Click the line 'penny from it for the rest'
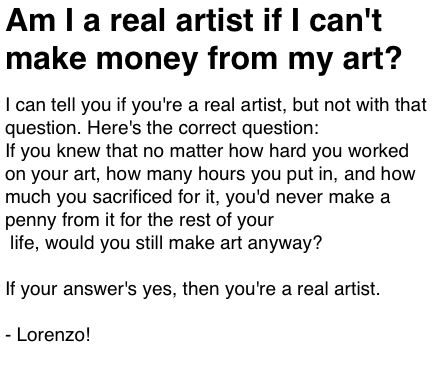The image size is (435, 380). coord(139,220)
